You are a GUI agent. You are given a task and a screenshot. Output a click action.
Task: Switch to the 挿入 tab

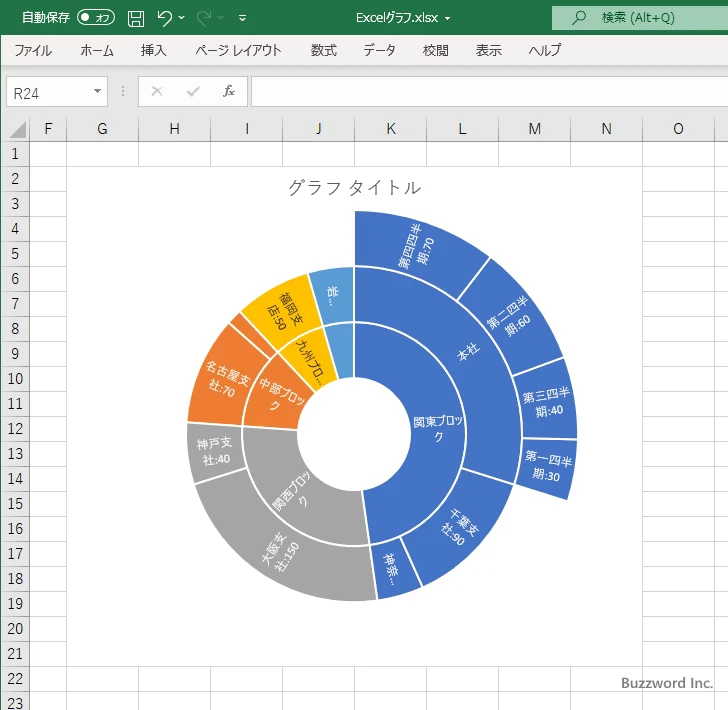pyautogui.click(x=154, y=50)
